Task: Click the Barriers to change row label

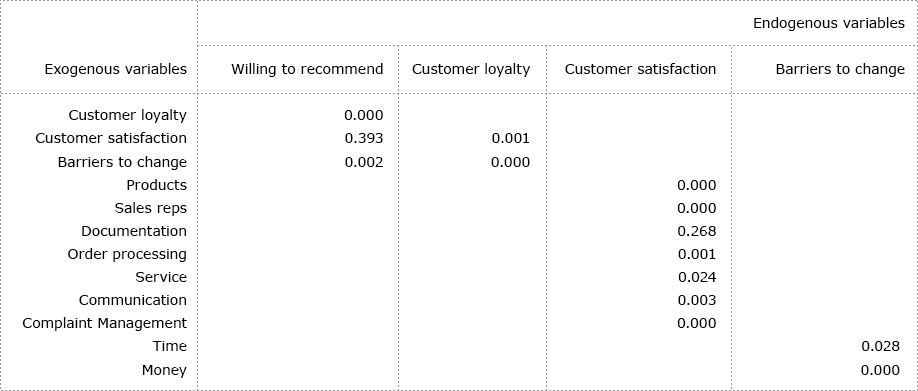Action: [122, 162]
